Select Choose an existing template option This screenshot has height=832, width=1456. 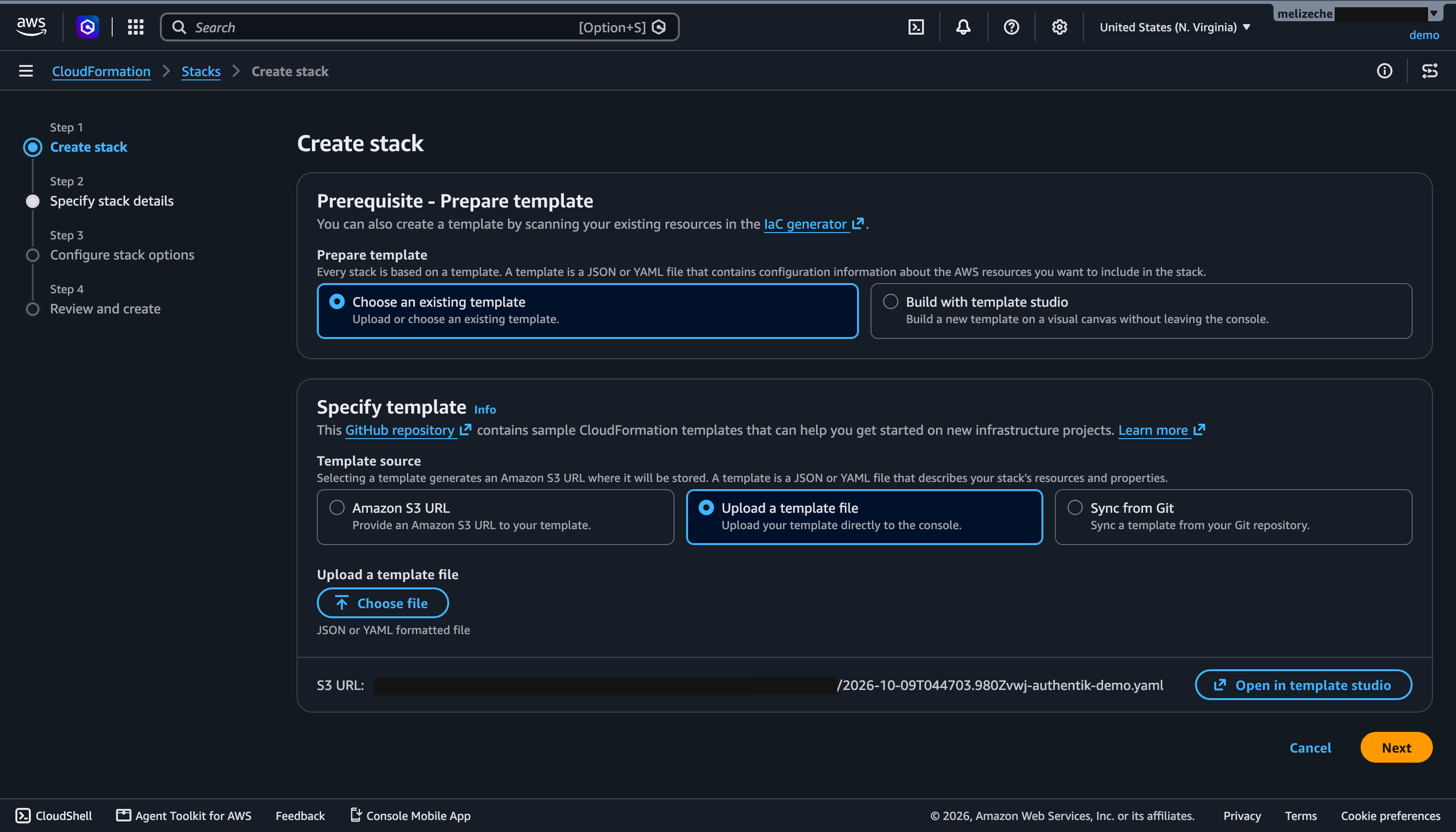[587, 311]
